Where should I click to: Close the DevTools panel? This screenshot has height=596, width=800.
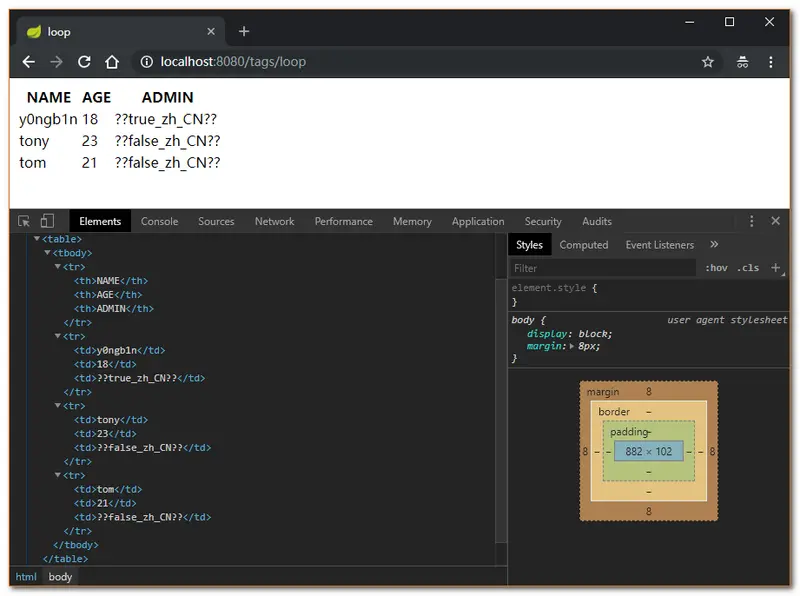tap(775, 221)
